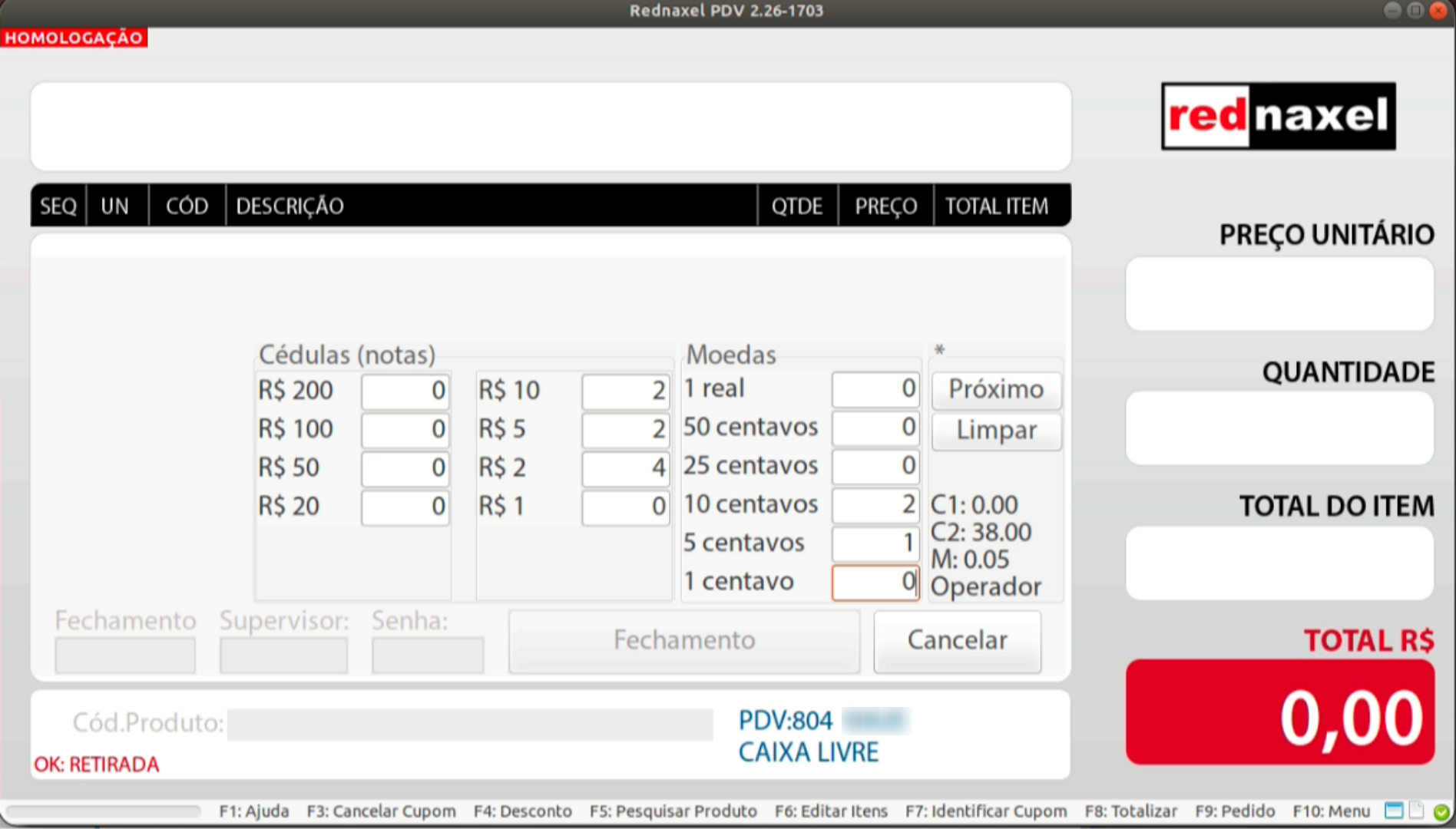This screenshot has height=829, width=1456.
Task: Click the Cód.Produto input field
Action: (470, 725)
